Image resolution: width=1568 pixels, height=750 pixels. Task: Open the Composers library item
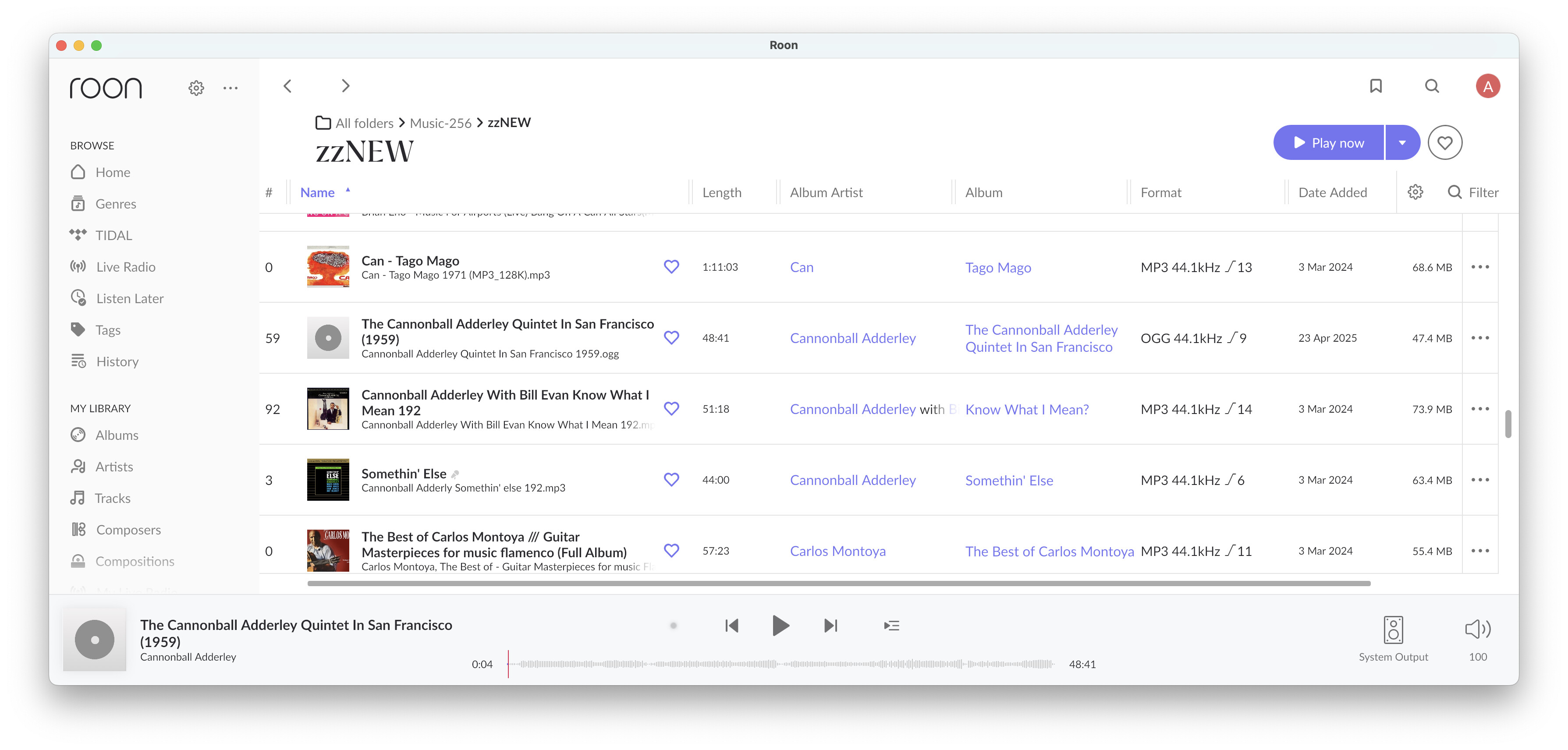pyautogui.click(x=116, y=530)
